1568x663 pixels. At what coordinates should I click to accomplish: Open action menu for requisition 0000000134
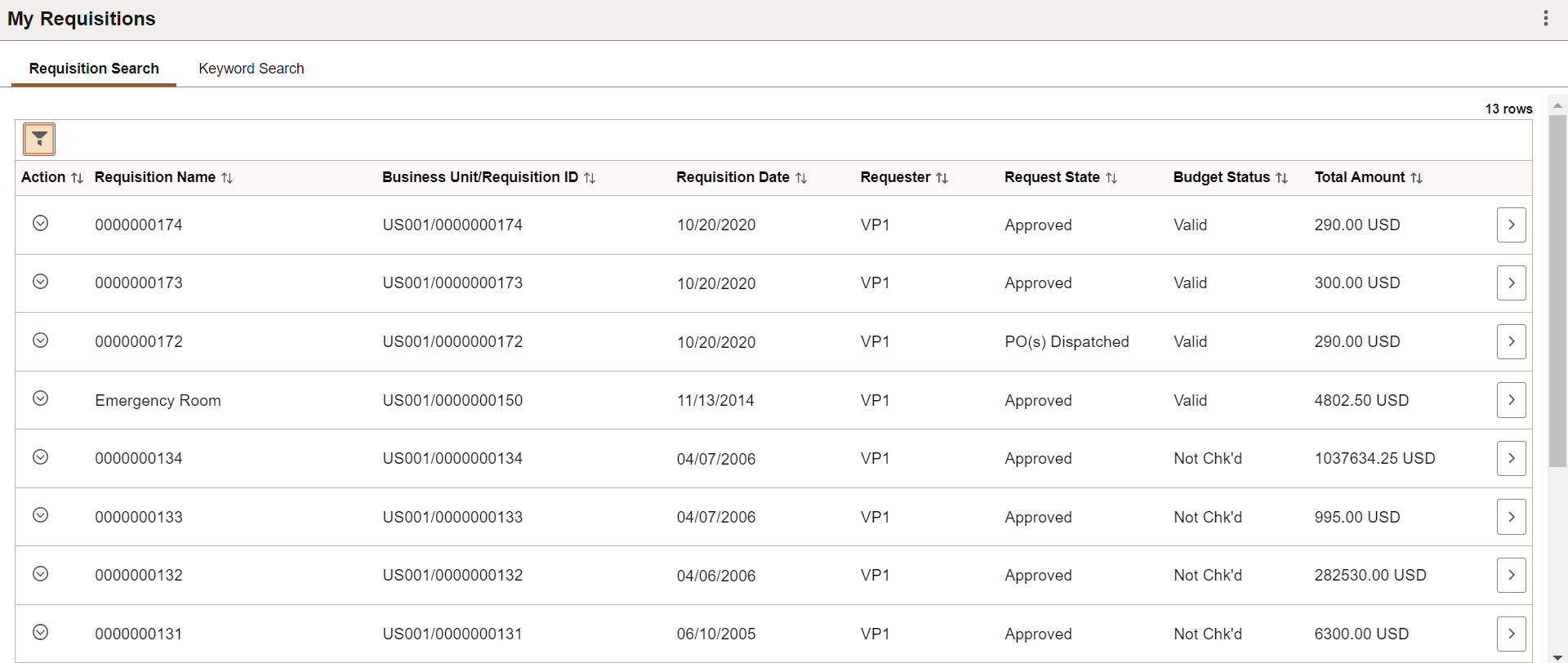point(40,457)
